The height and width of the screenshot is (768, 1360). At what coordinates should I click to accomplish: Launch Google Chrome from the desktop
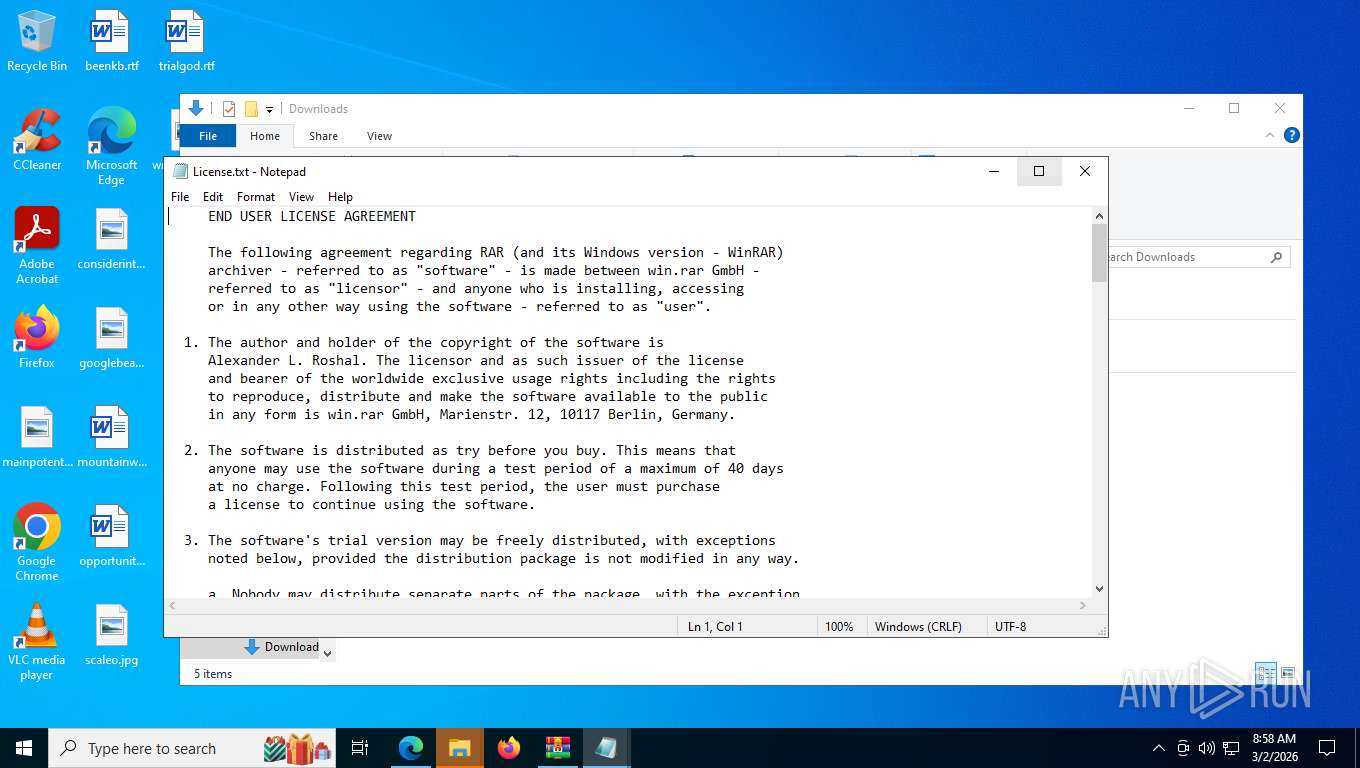pyautogui.click(x=37, y=543)
